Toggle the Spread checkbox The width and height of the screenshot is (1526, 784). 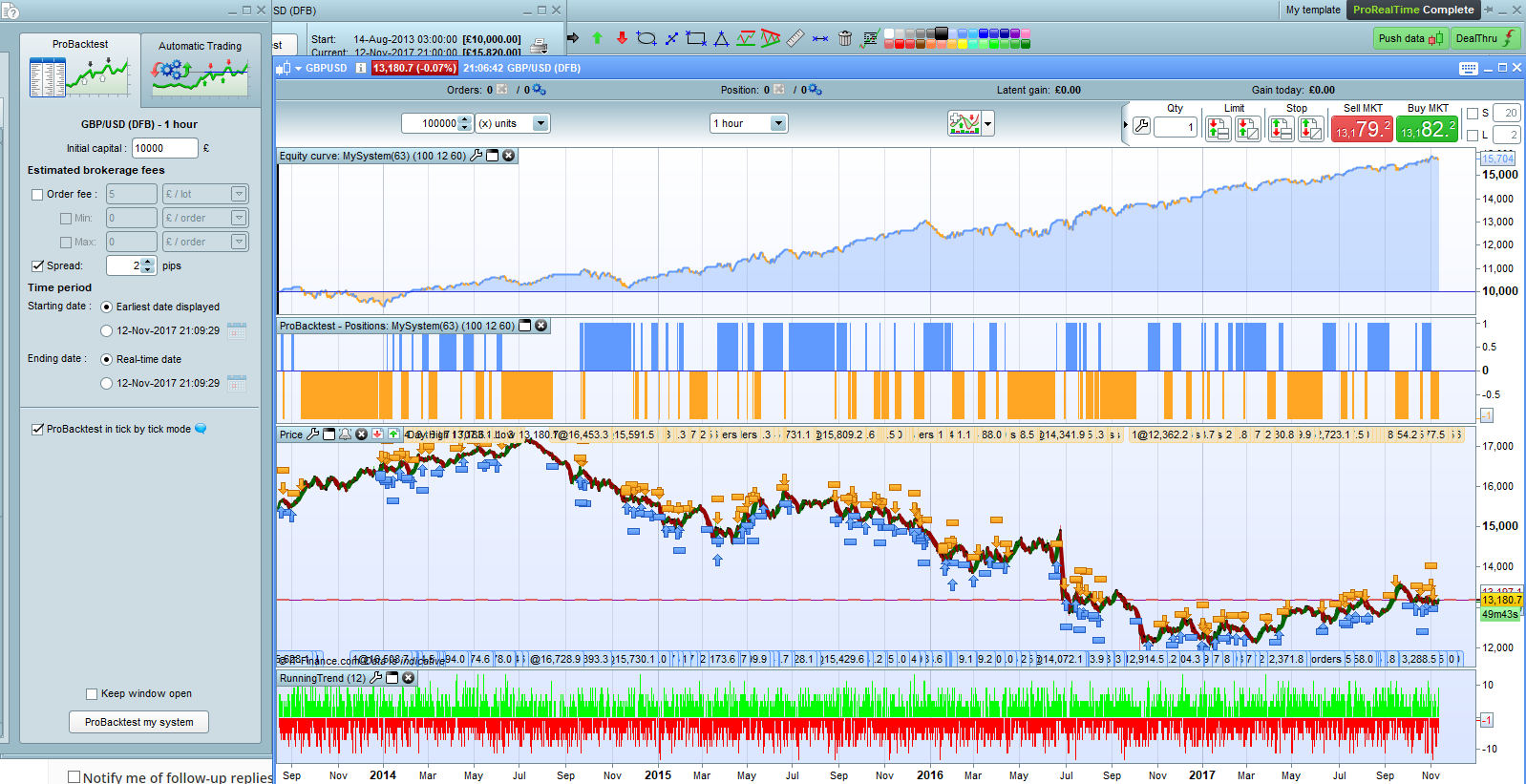point(37,266)
